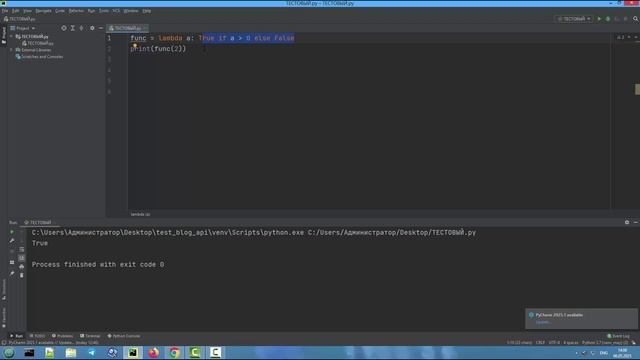The image size is (640, 360).
Task: Toggle the Project tool window side tab
Action: click(4, 36)
